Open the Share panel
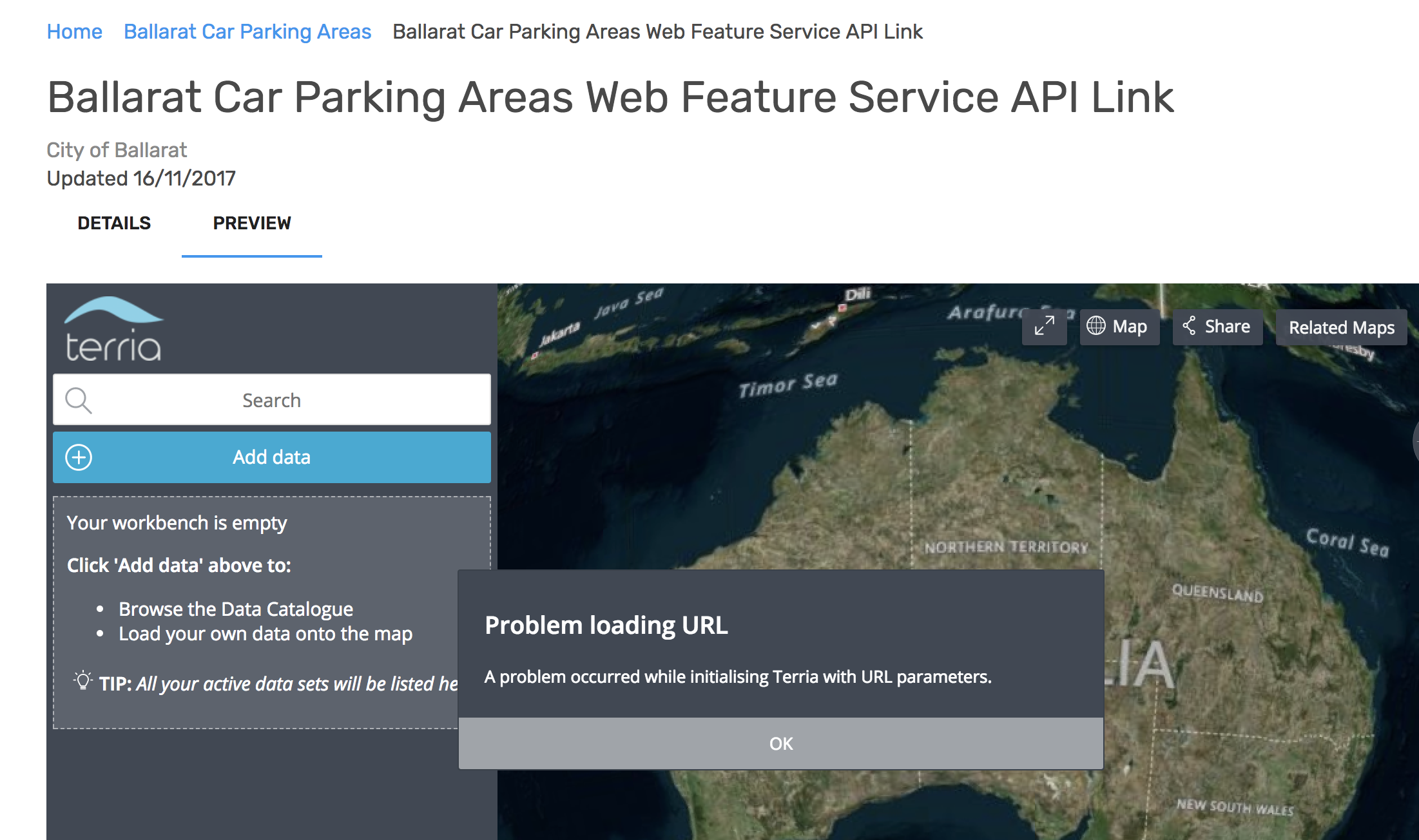Viewport: 1419px width, 840px height. point(1217,327)
